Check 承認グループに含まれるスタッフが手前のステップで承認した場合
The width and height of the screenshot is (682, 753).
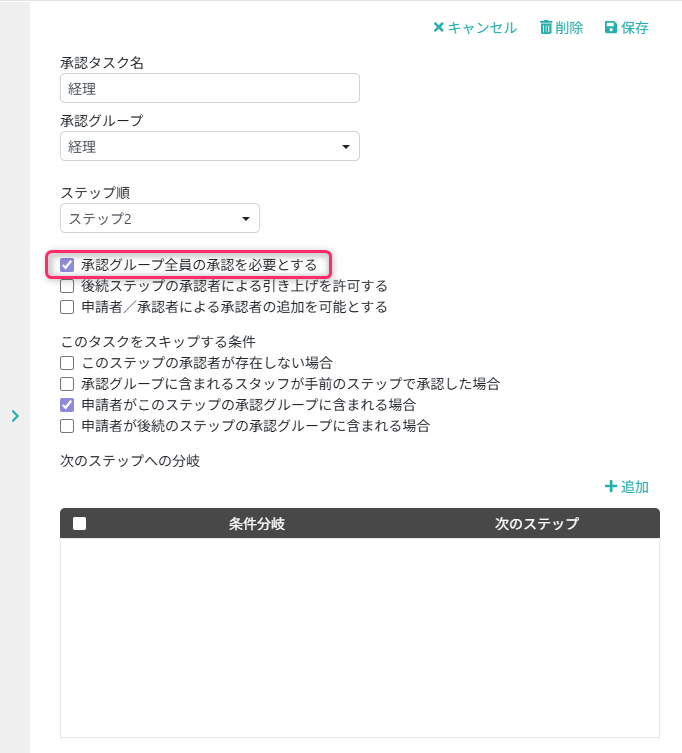[67, 384]
